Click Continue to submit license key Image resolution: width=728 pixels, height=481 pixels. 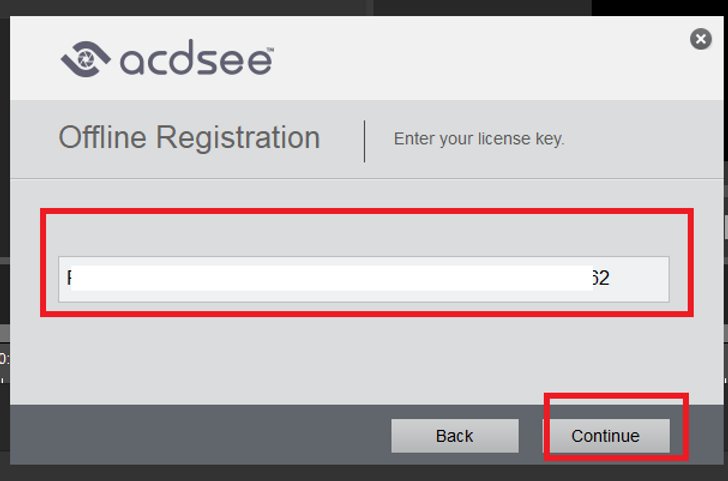605,436
